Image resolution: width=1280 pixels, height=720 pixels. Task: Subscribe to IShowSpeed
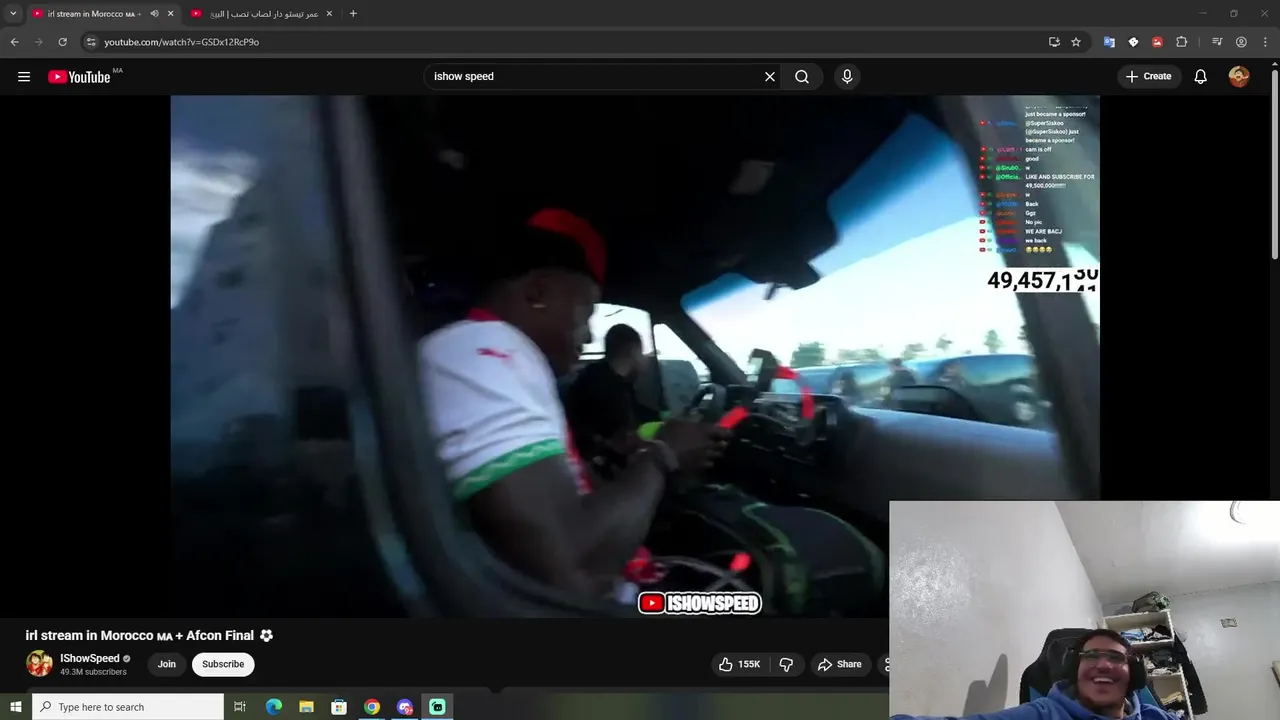(223, 664)
